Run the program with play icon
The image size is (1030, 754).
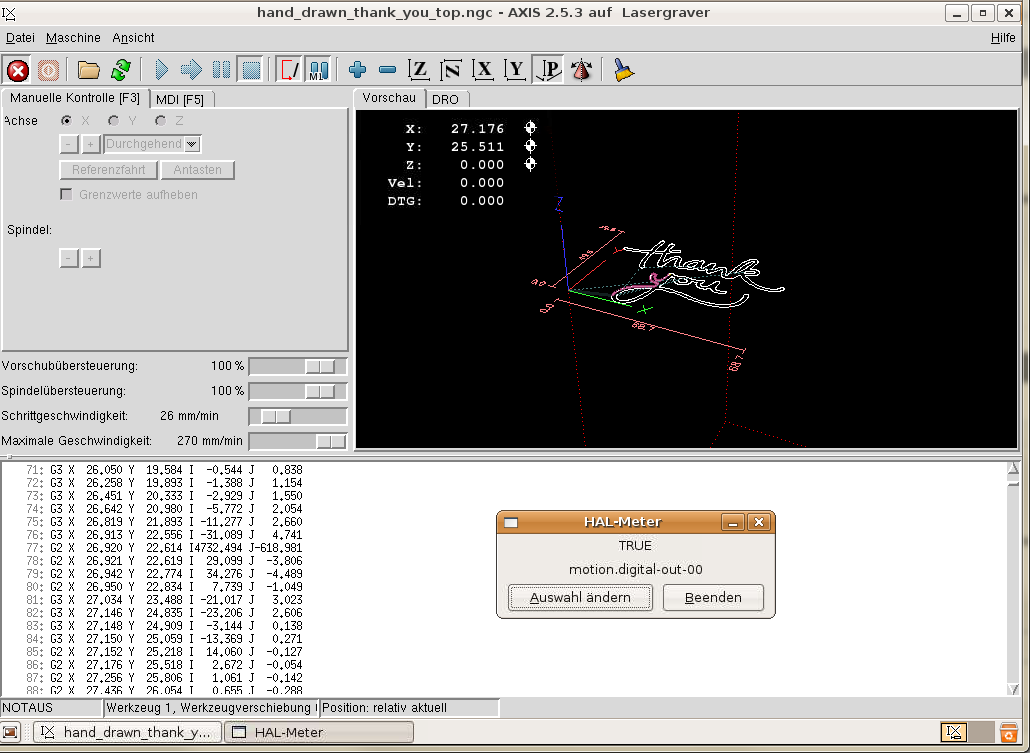tap(162, 70)
